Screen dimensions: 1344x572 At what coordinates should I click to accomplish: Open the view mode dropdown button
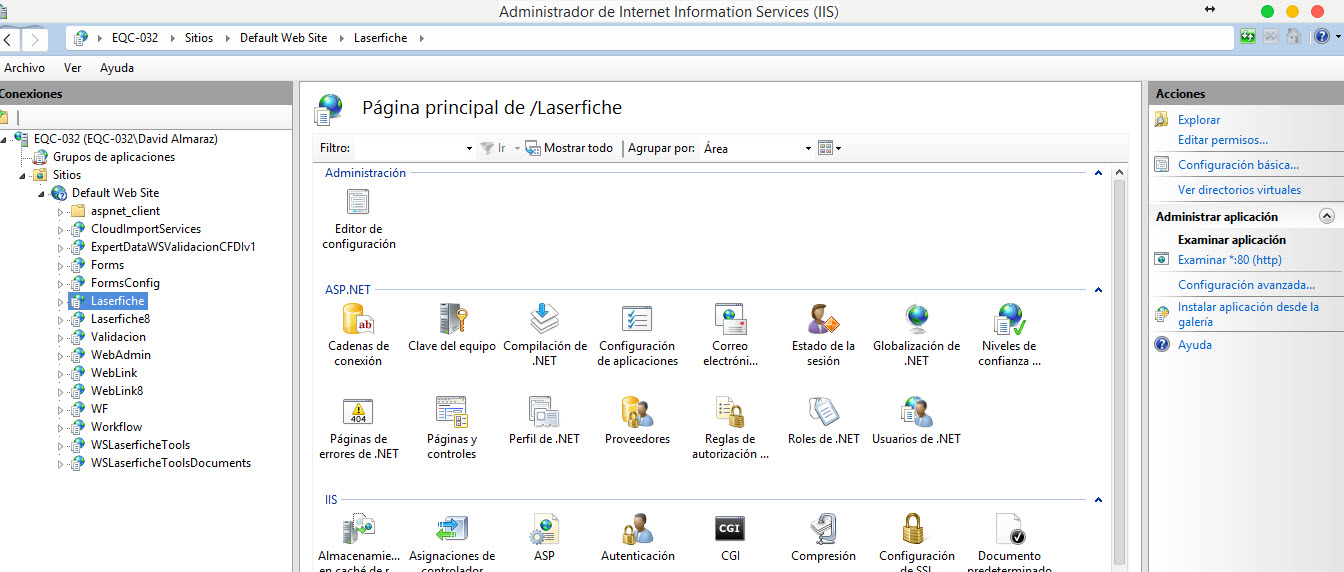click(x=829, y=148)
